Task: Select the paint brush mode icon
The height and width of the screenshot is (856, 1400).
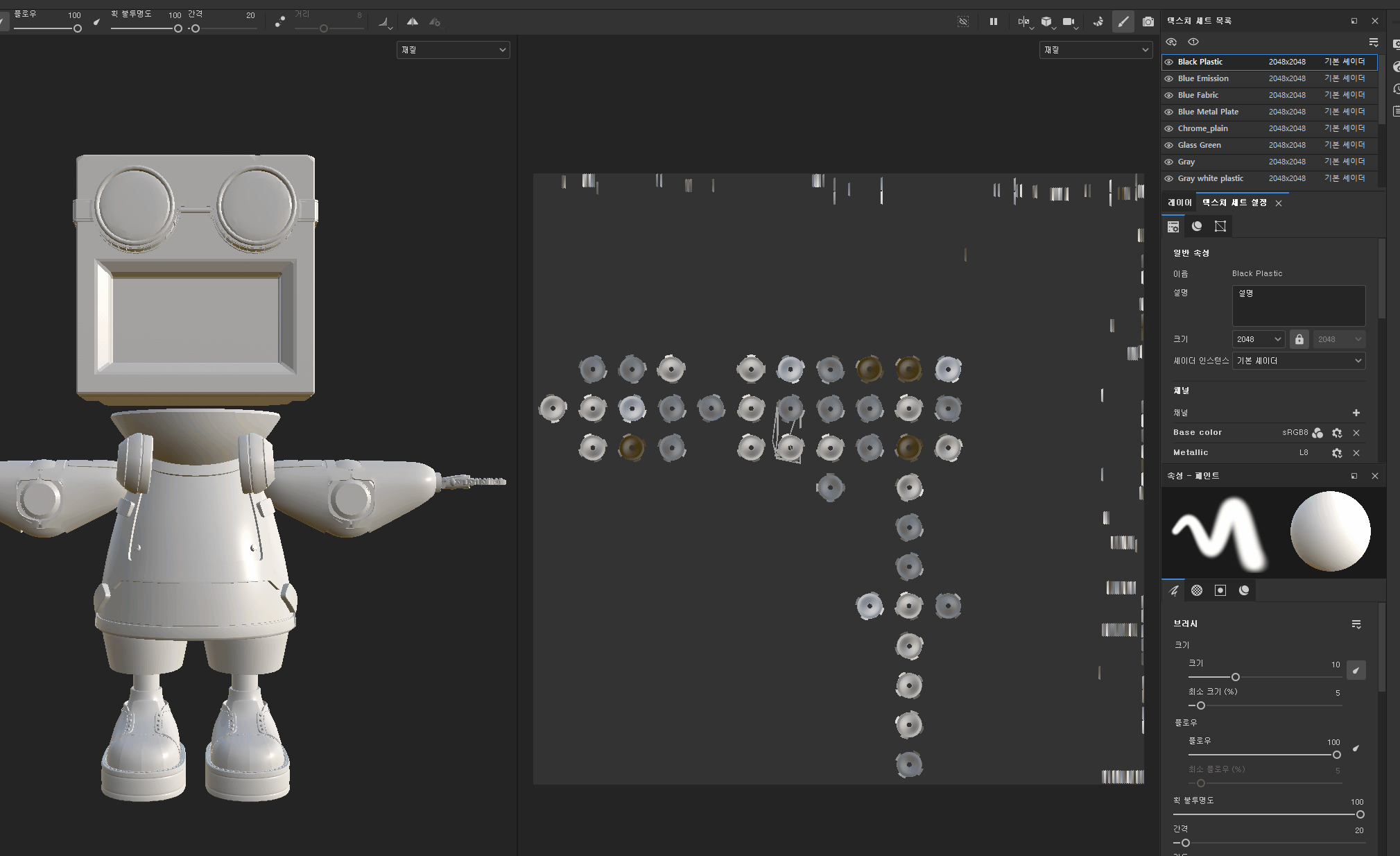Action: [1123, 22]
